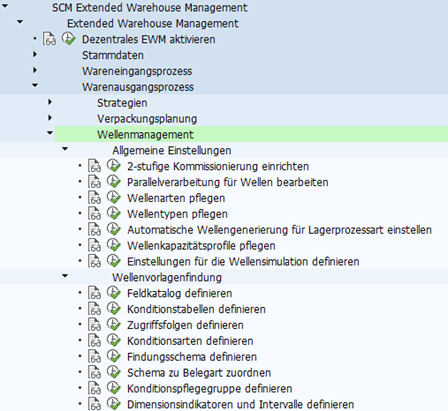Screen dimensions: 448x411
Task: Click Konditionsarten definieren entry
Action: click(x=190, y=341)
